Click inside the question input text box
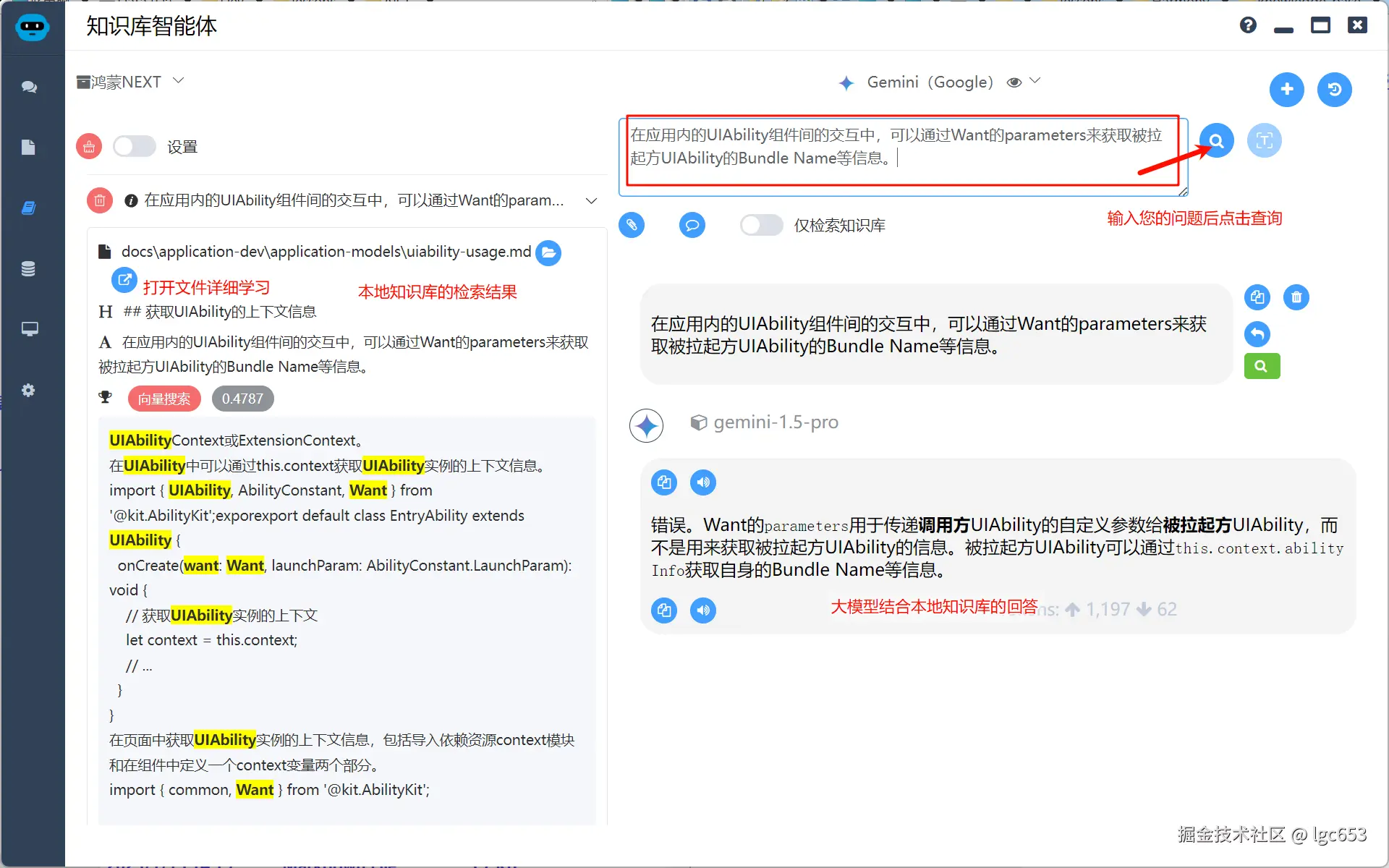The height and width of the screenshot is (868, 1389). coord(901,156)
